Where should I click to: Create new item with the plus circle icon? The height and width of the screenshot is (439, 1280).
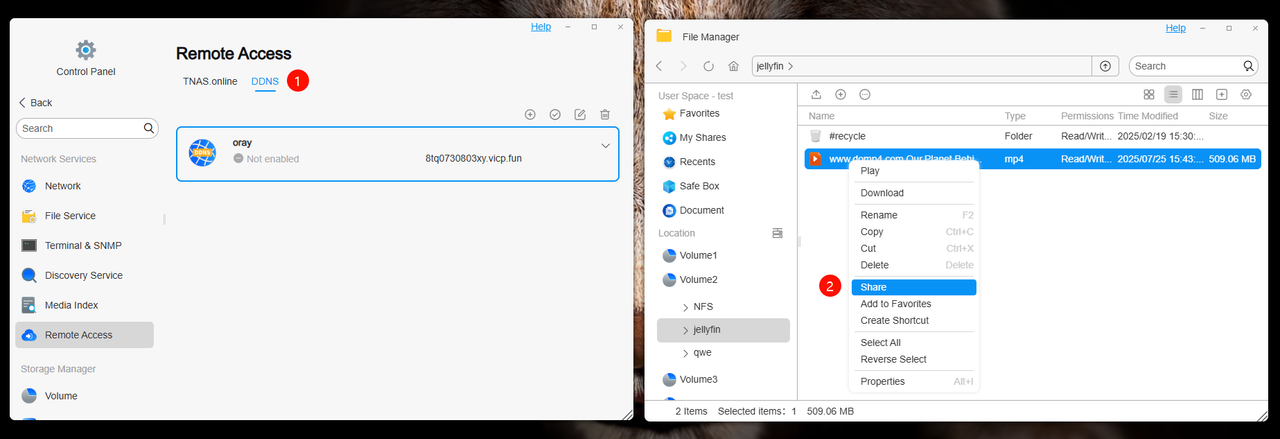tap(841, 94)
